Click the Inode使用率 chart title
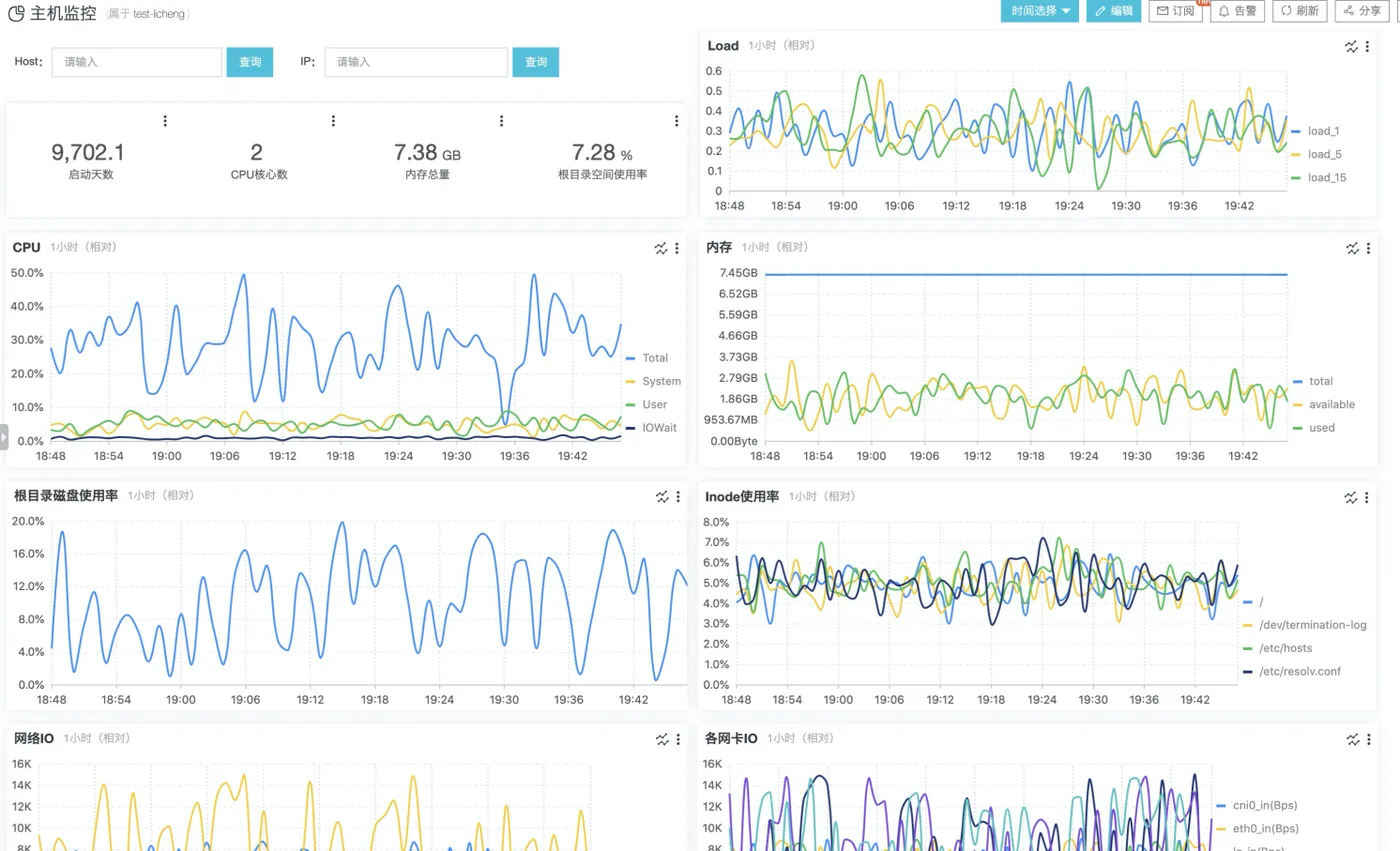 [x=742, y=496]
